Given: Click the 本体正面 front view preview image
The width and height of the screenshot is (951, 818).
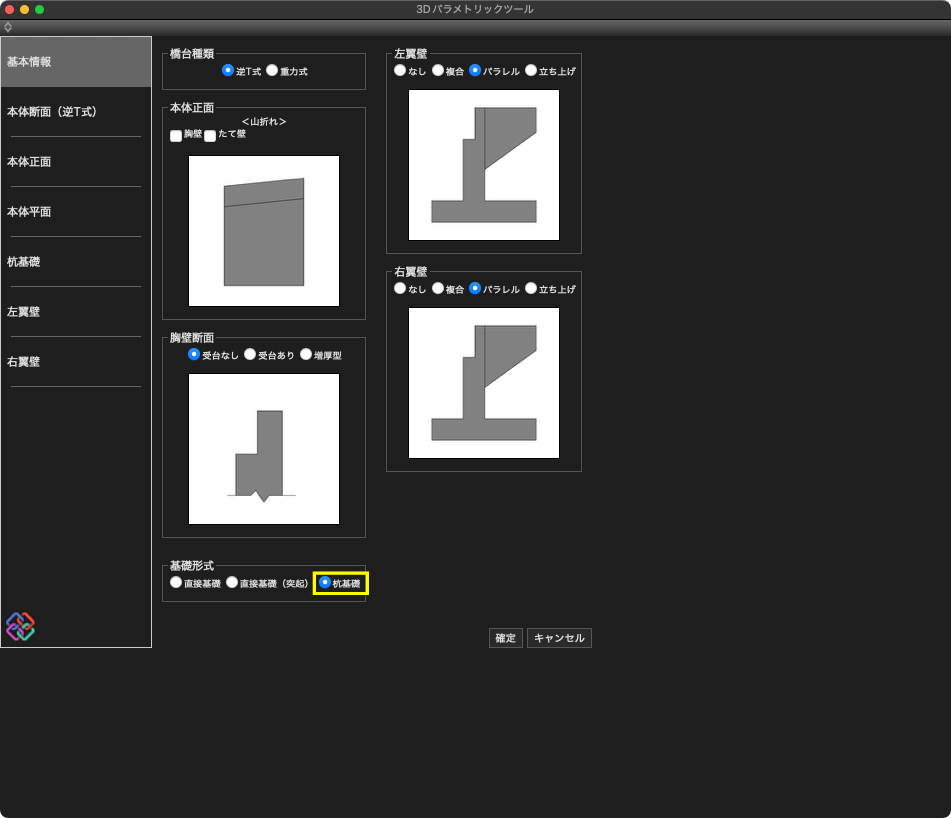Looking at the screenshot, I should (264, 231).
